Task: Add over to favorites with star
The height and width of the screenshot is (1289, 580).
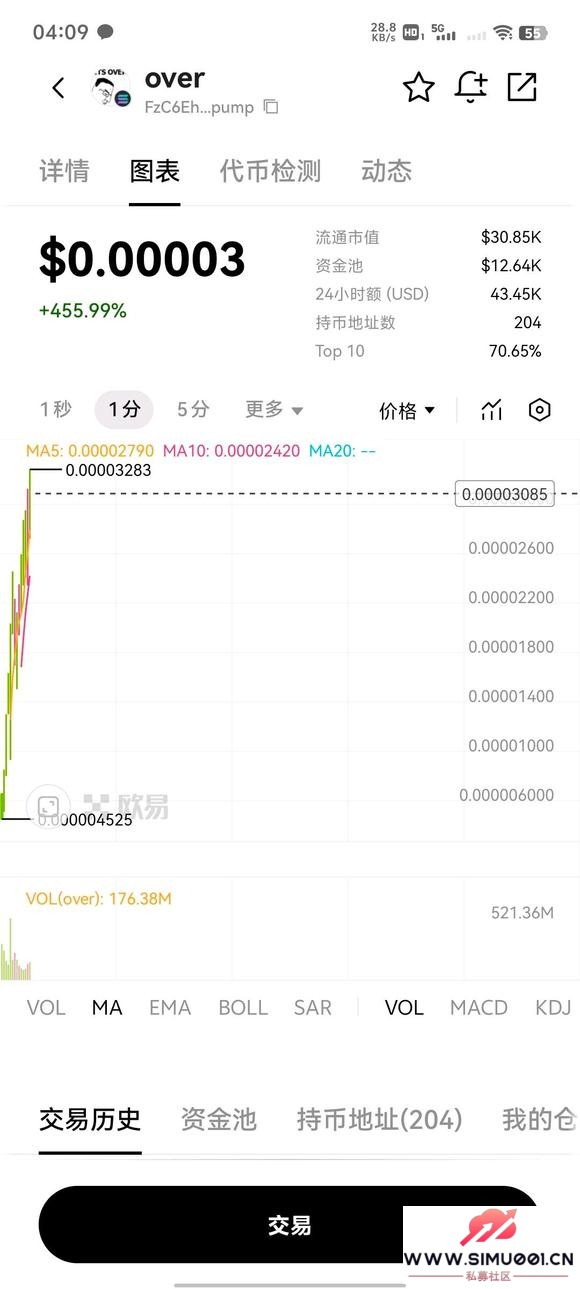Action: (x=419, y=88)
